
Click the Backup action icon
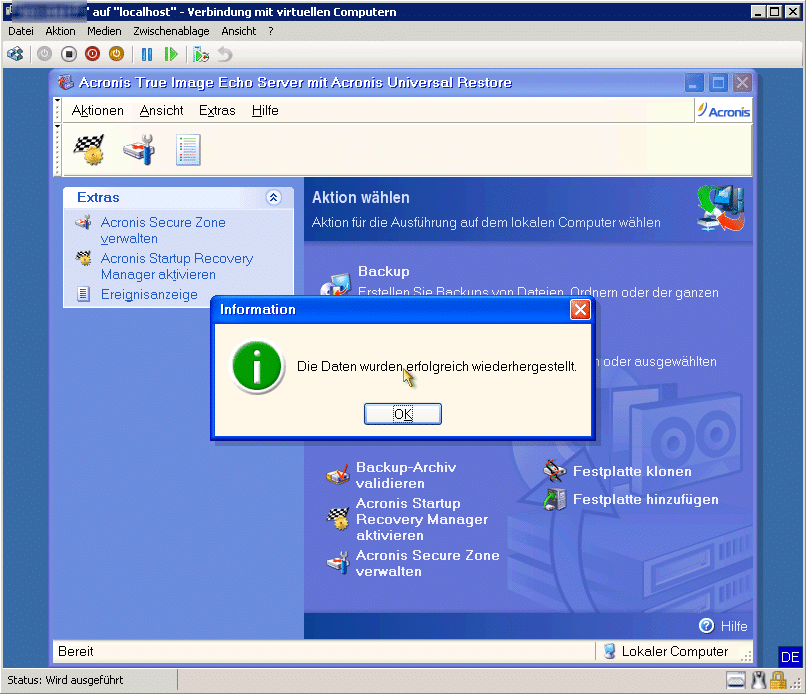pyautogui.click(x=335, y=285)
